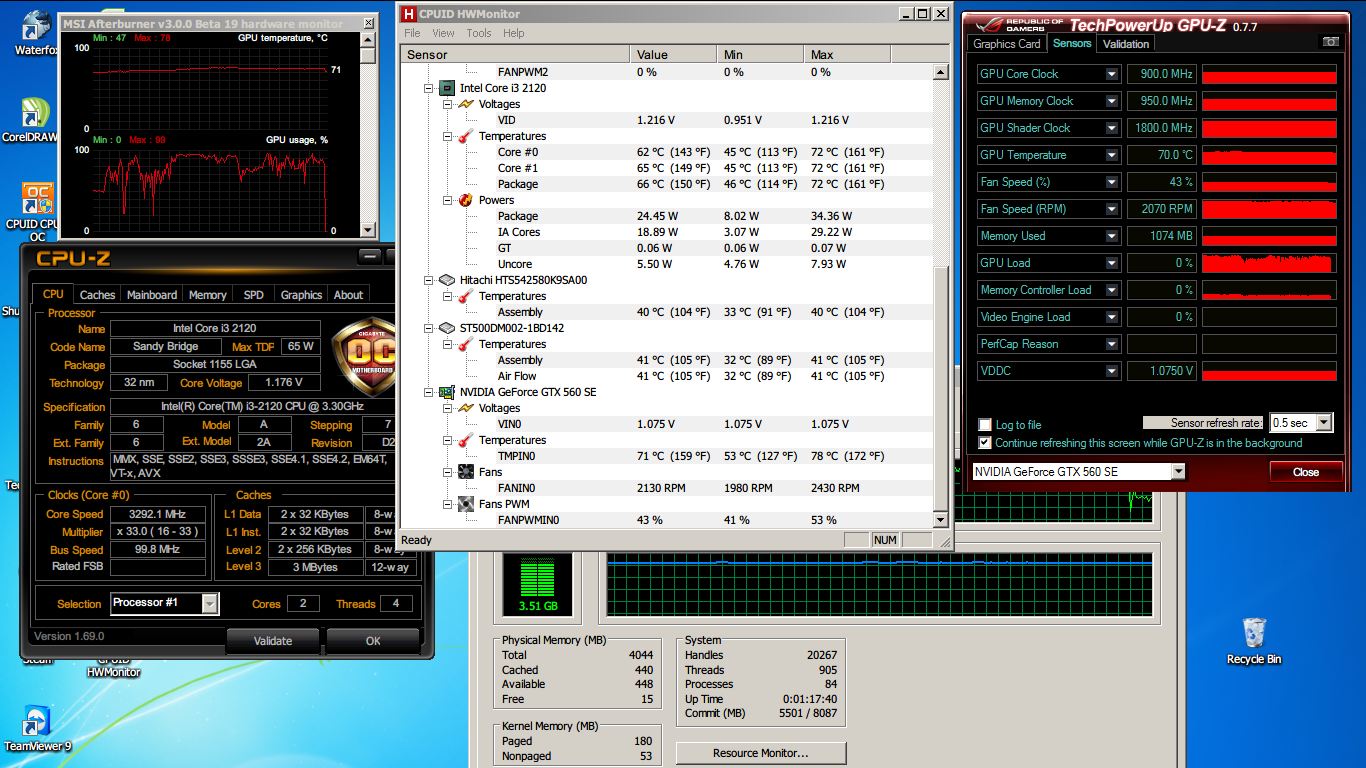The height and width of the screenshot is (768, 1366).
Task: Click the ST500DM002 drive icon in HWMonitor
Action: click(x=447, y=328)
